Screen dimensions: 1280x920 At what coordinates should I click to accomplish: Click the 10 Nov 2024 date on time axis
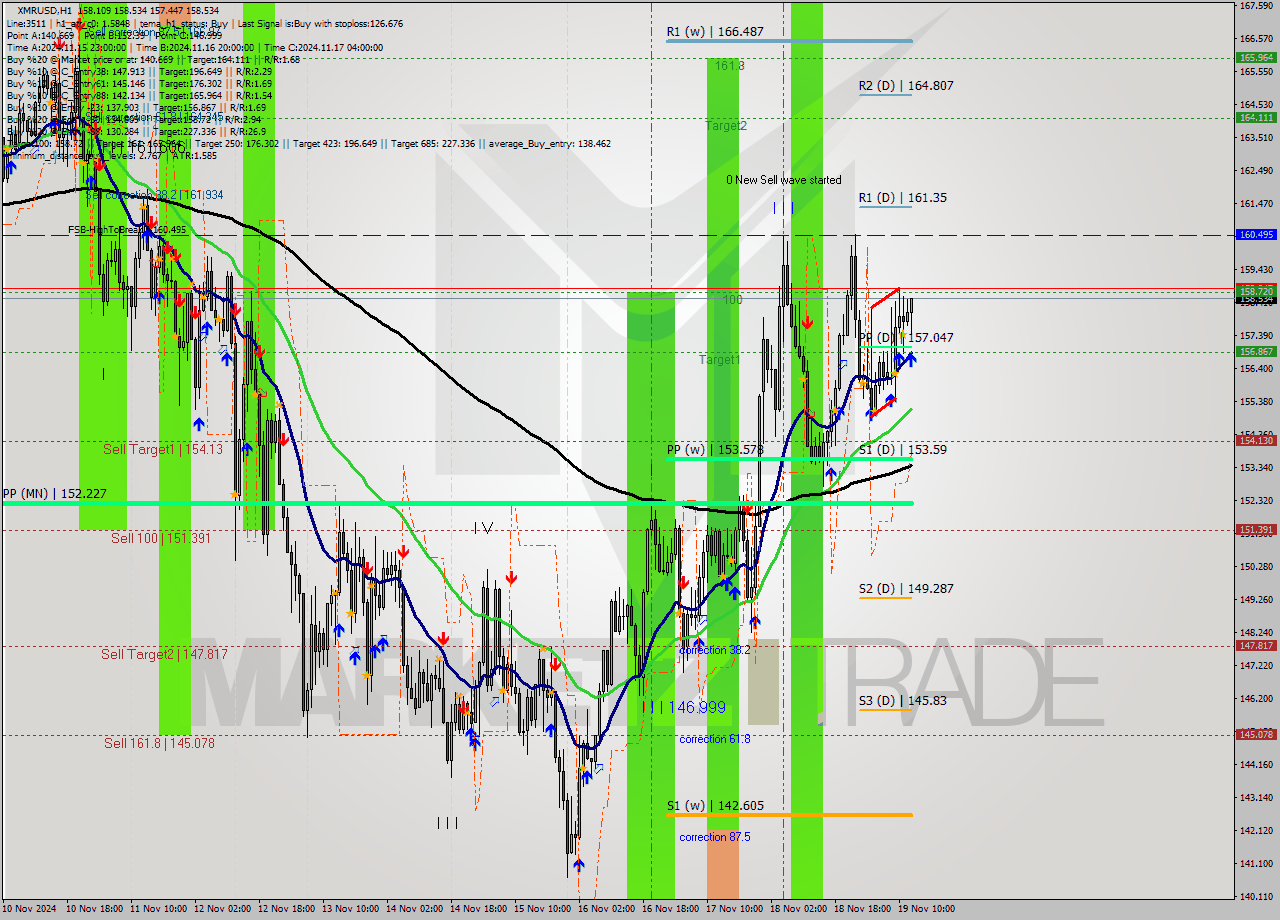tap(28, 909)
